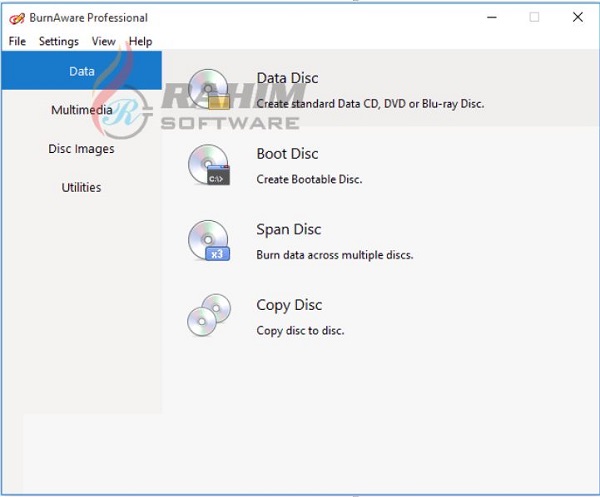Launch the Copy Disc title link

click(x=289, y=305)
